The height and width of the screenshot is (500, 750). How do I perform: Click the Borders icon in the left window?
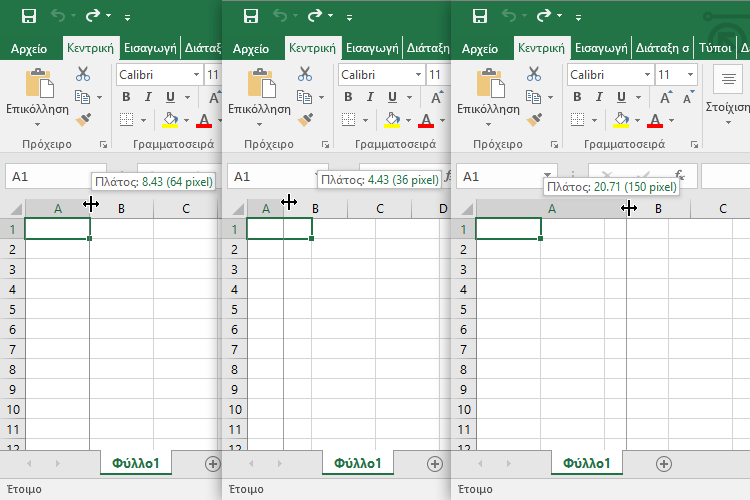126,120
